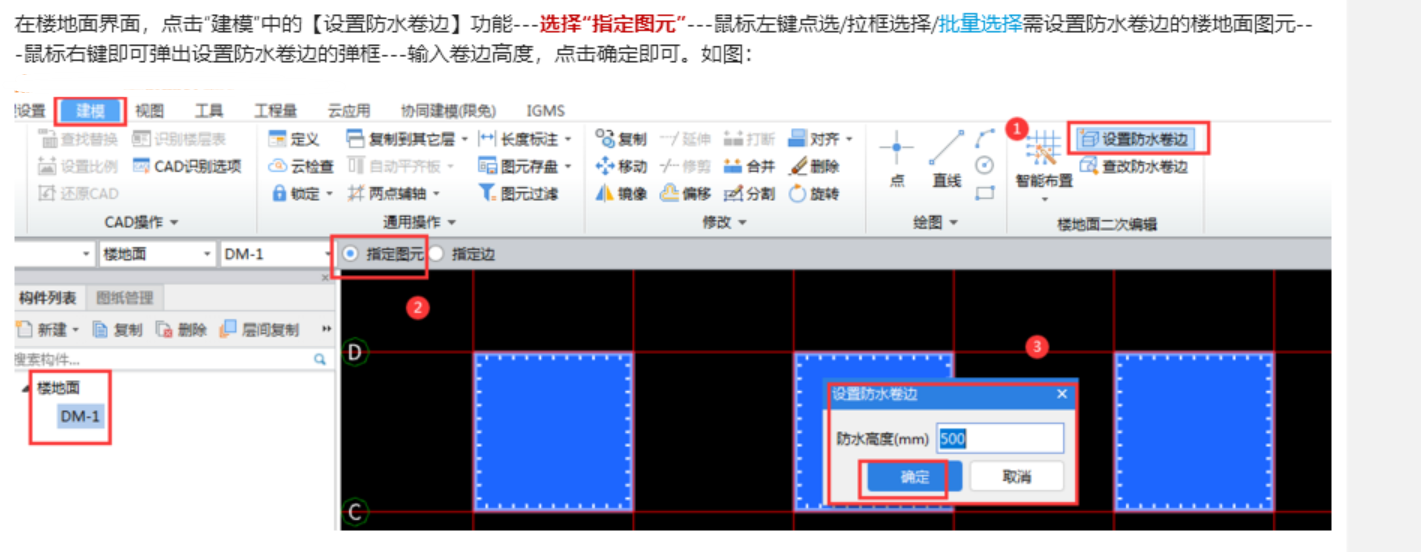1421x552 pixels.
Task: Select the 长度标注 tool
Action: (x=519, y=139)
